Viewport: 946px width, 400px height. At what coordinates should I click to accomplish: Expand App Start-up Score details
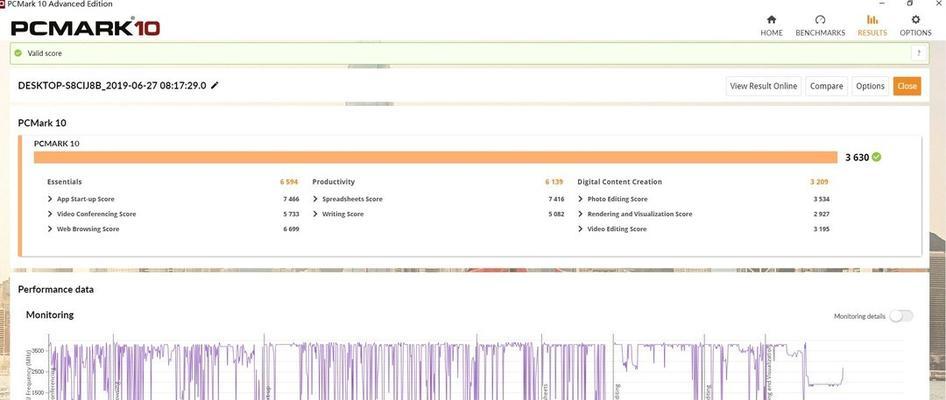(x=49, y=199)
